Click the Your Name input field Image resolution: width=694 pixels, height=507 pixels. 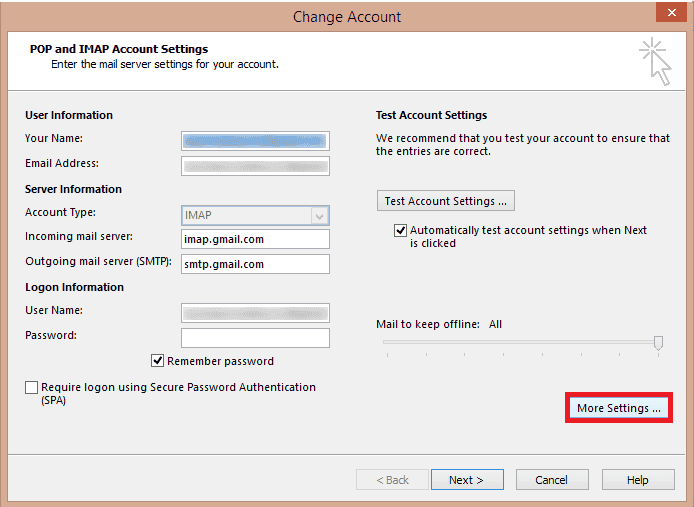tap(255, 140)
